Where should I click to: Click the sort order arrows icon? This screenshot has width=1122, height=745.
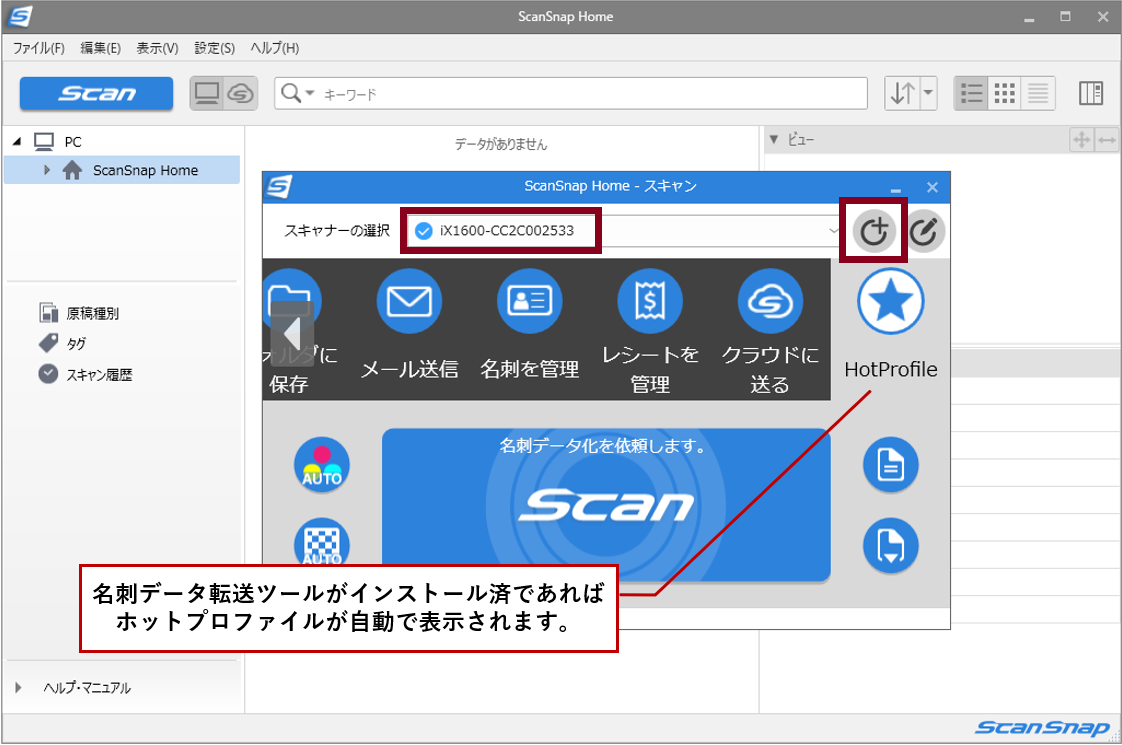(902, 93)
